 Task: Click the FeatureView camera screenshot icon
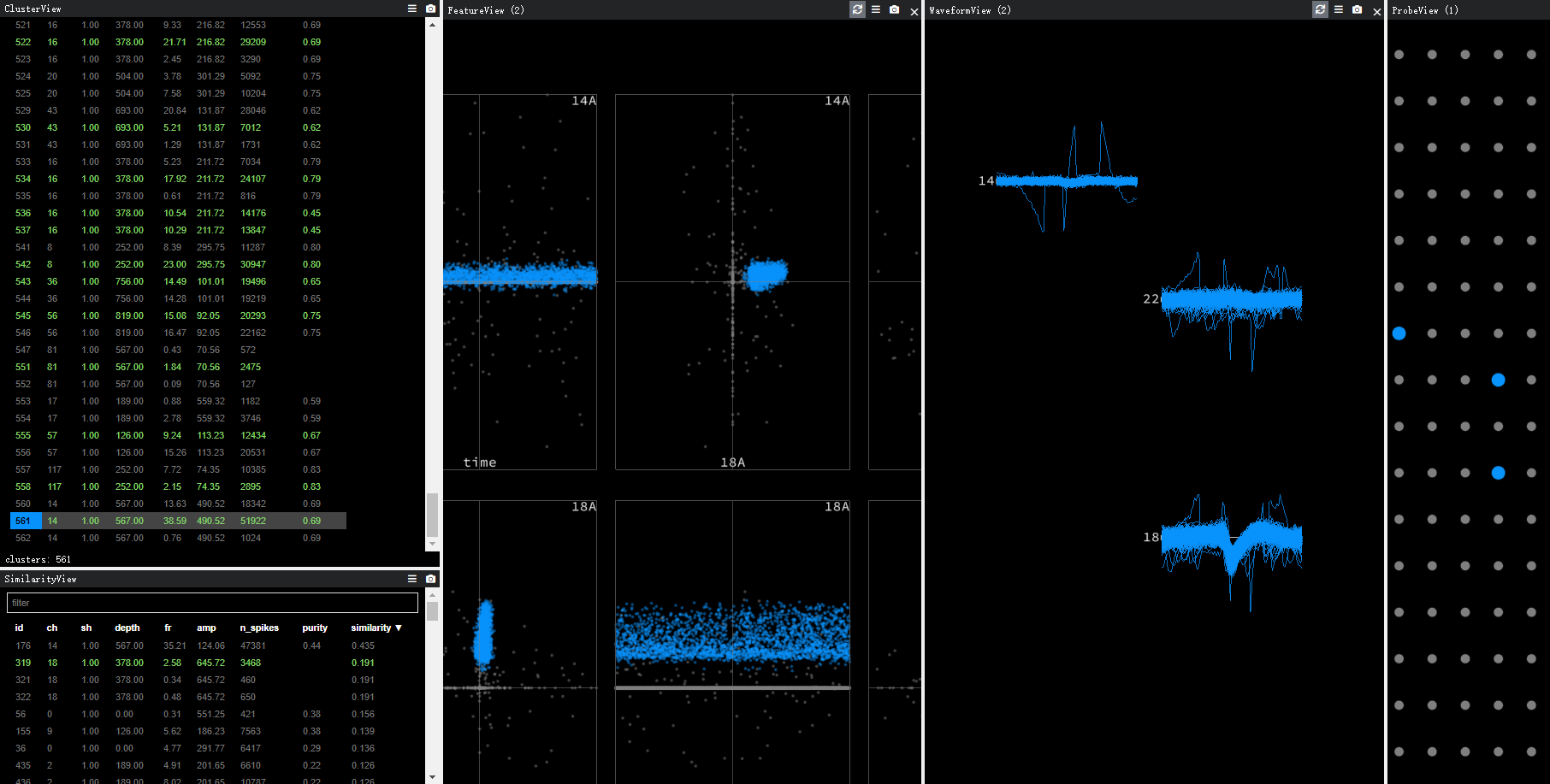coord(894,9)
